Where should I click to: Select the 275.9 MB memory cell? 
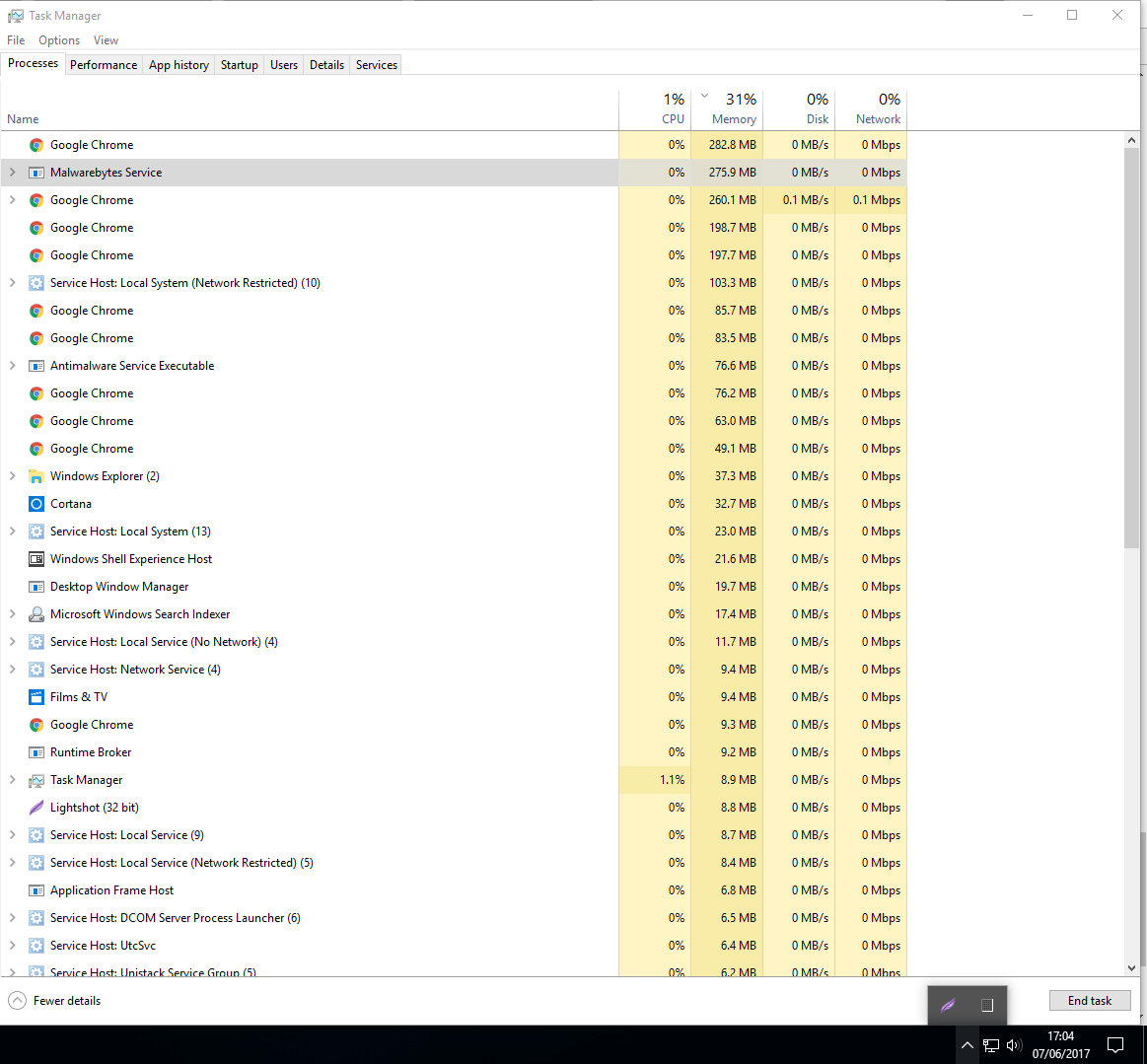[x=727, y=173]
